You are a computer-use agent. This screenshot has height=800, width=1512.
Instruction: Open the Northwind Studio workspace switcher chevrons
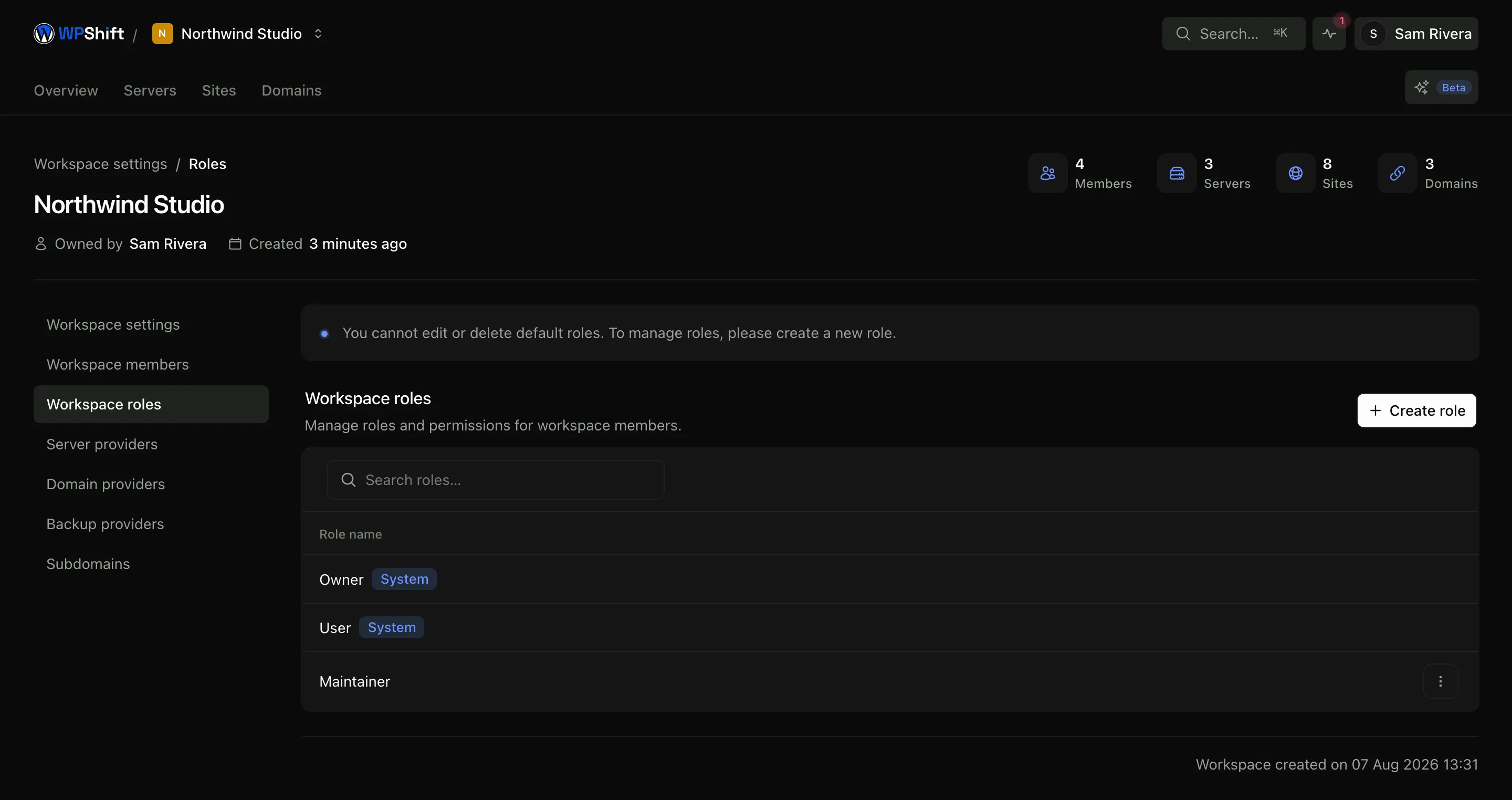pyautogui.click(x=318, y=34)
